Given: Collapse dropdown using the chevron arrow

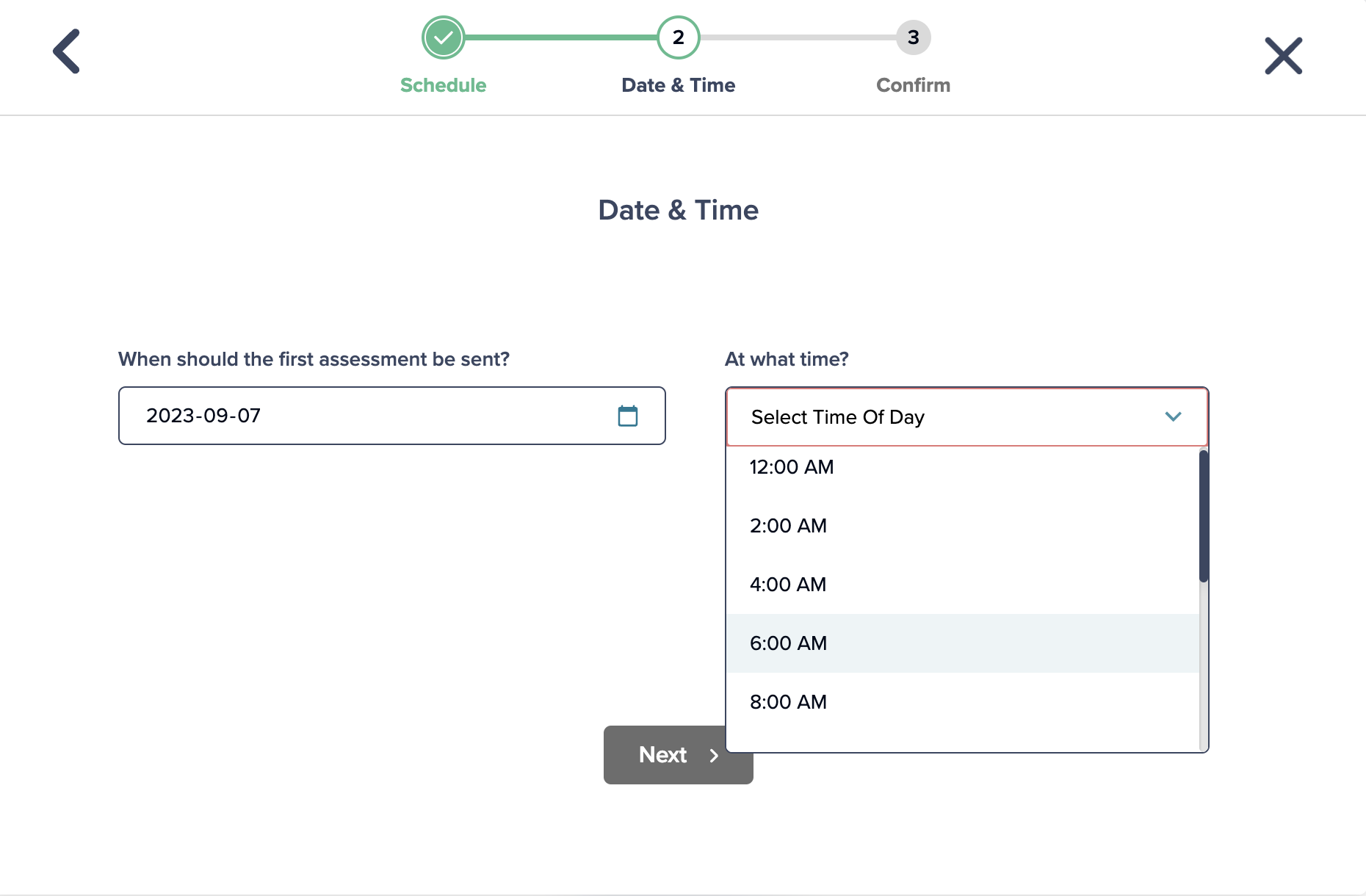Looking at the screenshot, I should (x=1173, y=416).
